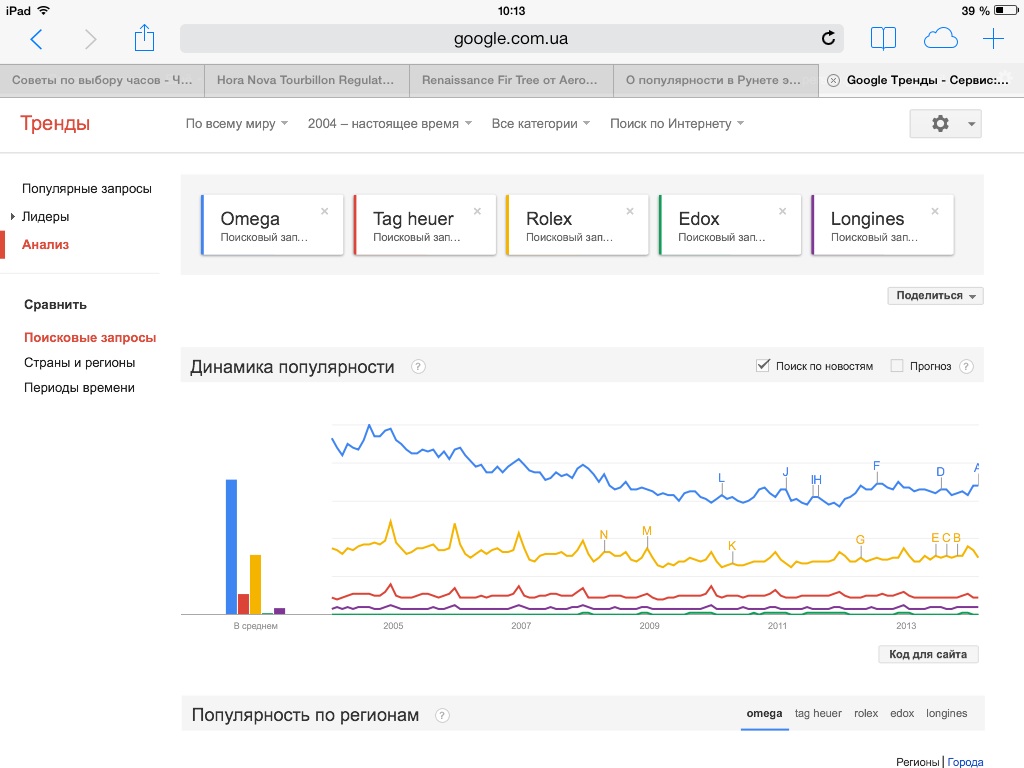
Task: Expand the Поделиться dropdown button
Action: (935, 296)
